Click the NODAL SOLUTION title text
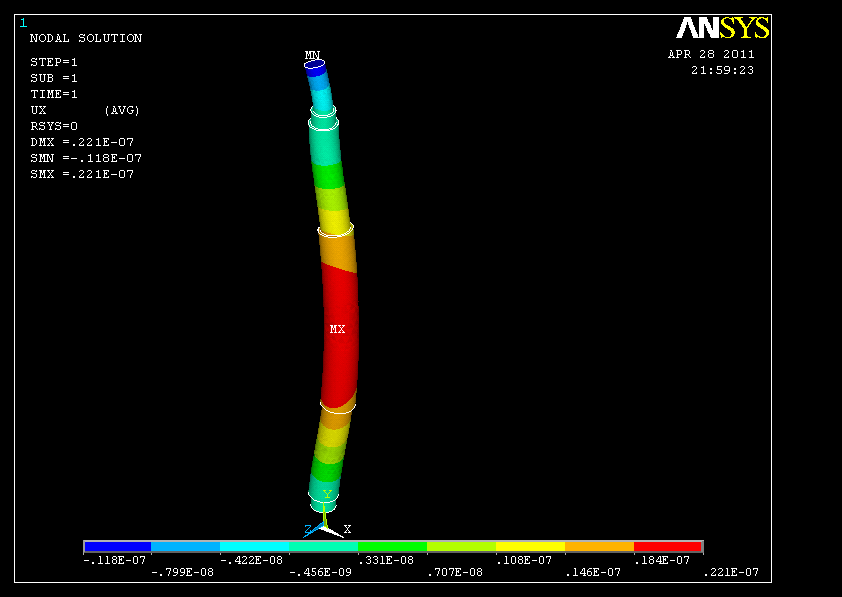The height and width of the screenshot is (597, 842). click(86, 38)
